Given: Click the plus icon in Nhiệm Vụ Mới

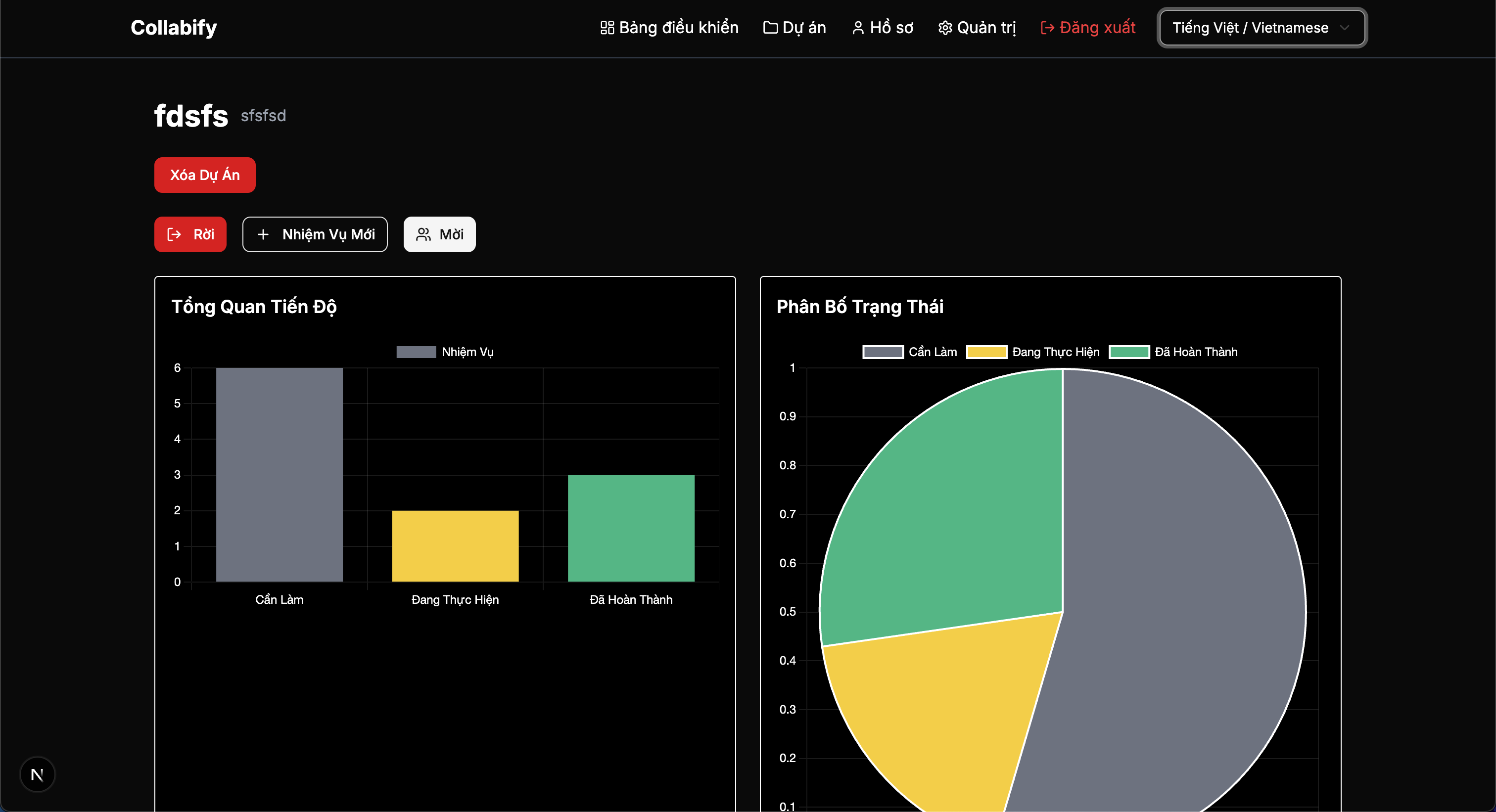Looking at the screenshot, I should 263,234.
